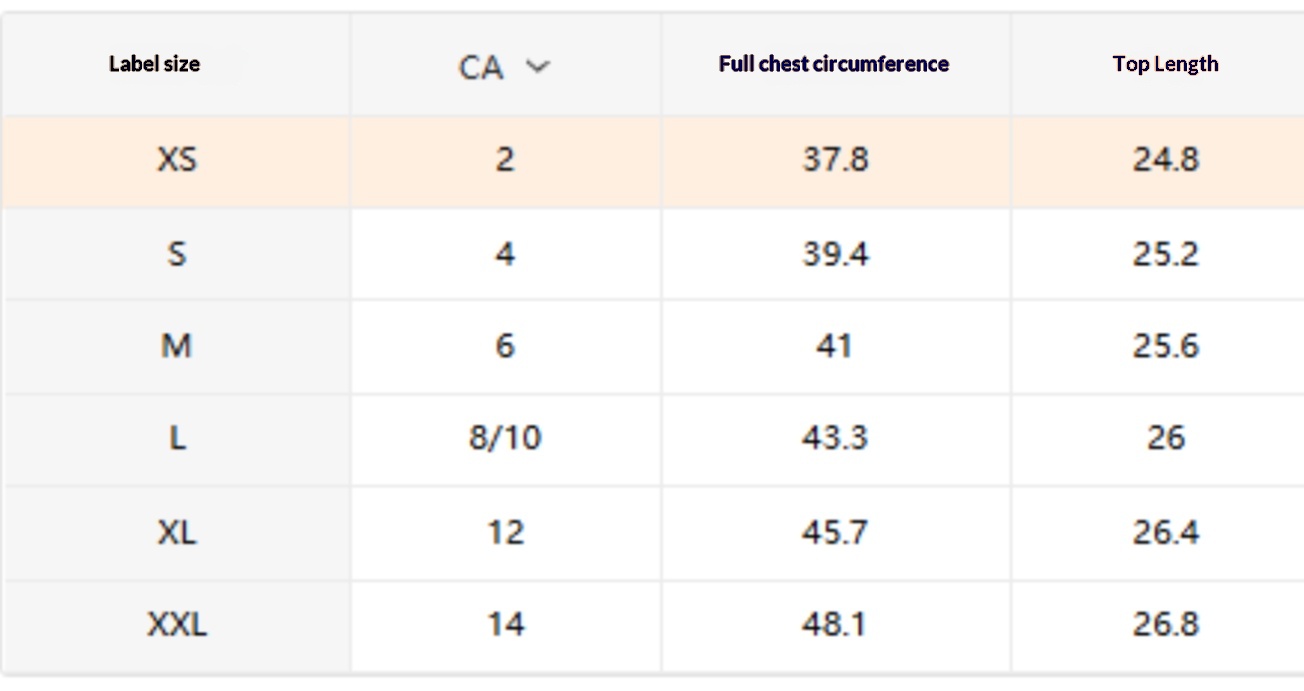Click the 43.3 chest circumference value
Image resolution: width=1304 pixels, height=691 pixels.
tap(835, 438)
